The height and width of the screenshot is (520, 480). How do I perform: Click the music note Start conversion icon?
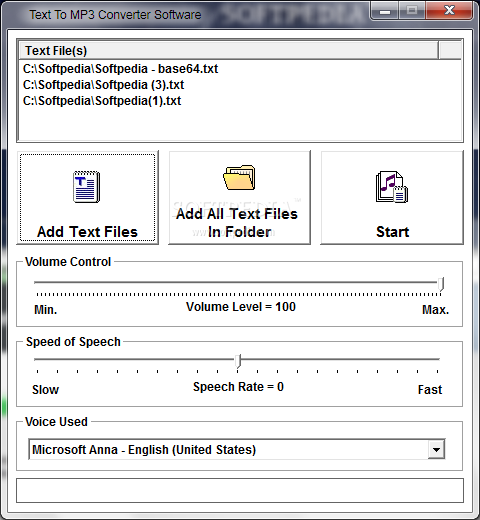click(x=392, y=187)
